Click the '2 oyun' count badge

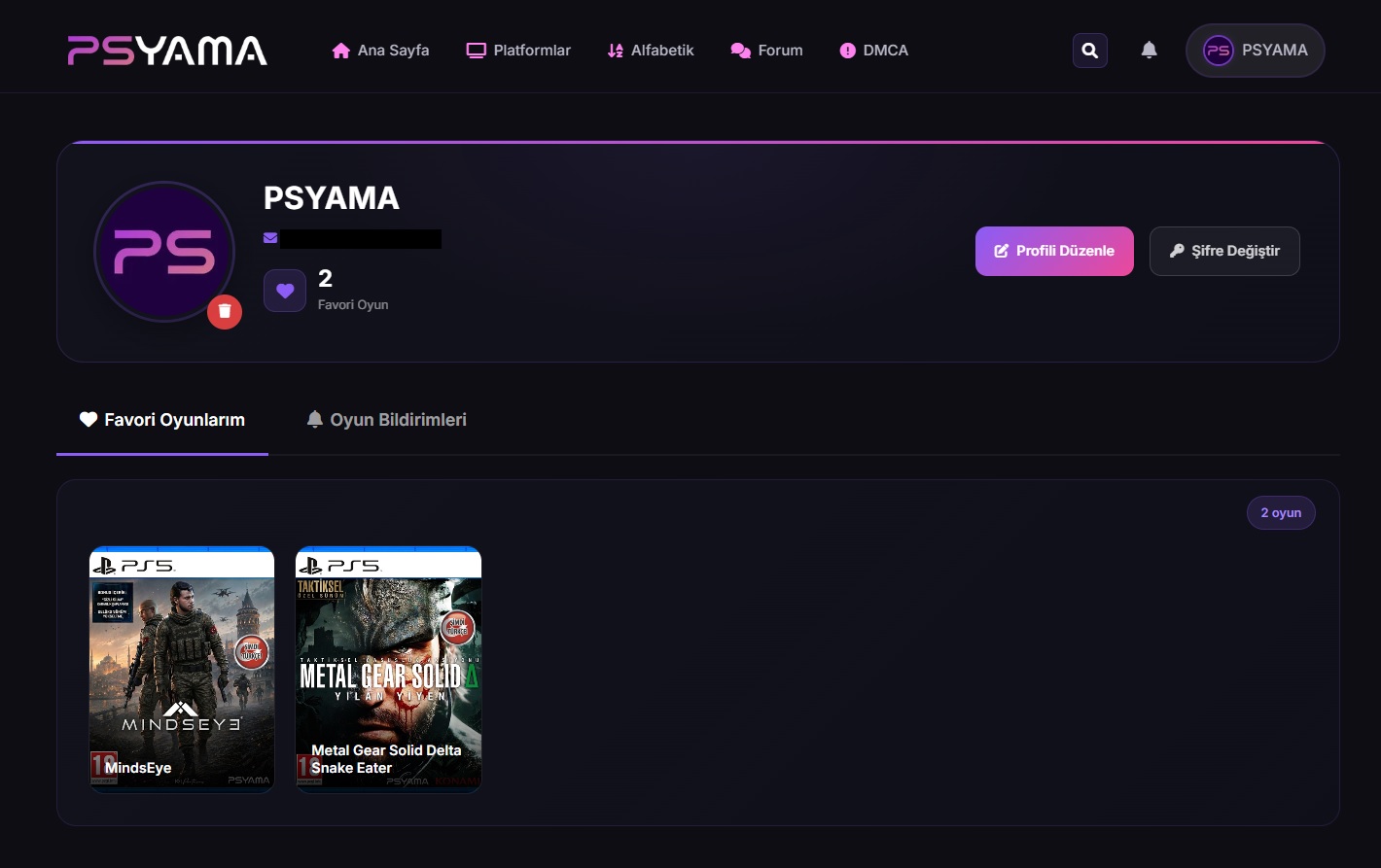(1281, 513)
